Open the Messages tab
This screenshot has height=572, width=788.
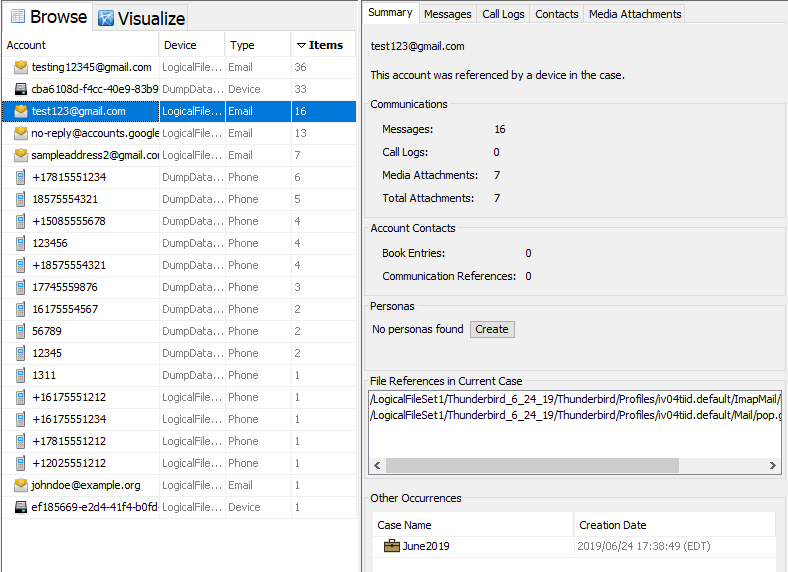click(x=447, y=14)
